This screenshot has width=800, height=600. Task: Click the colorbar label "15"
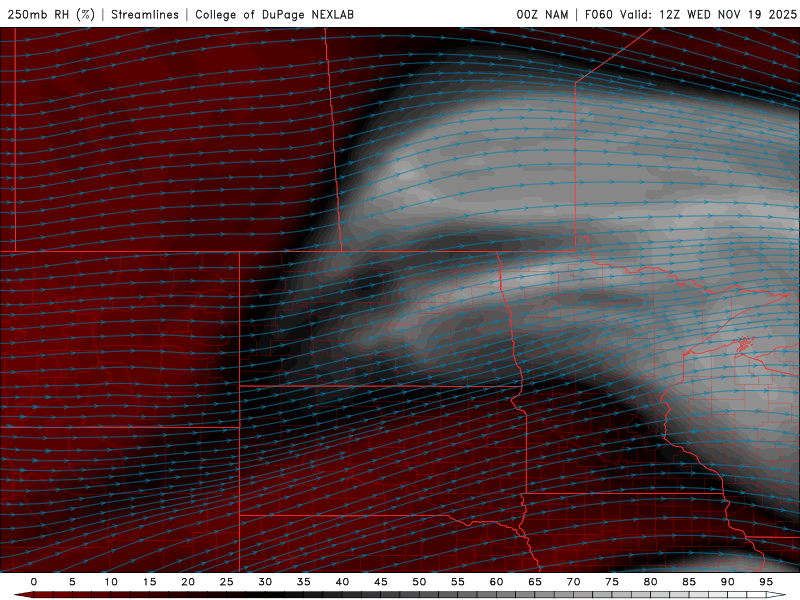(x=149, y=582)
